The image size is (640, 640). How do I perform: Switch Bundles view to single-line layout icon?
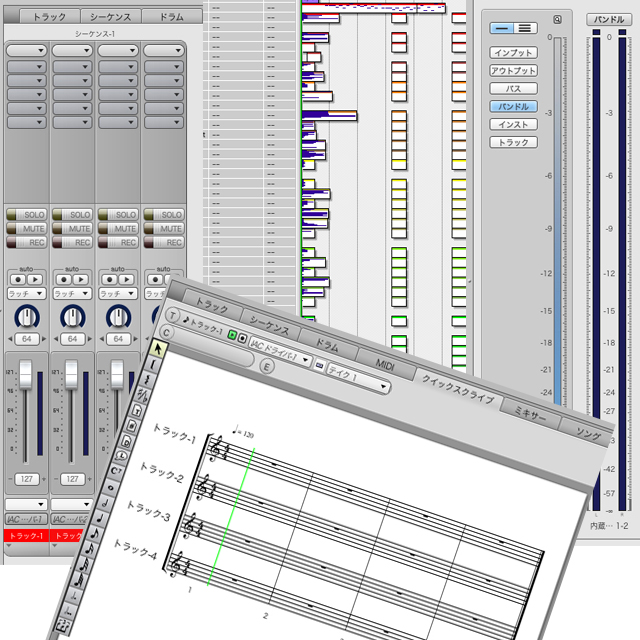pos(502,28)
